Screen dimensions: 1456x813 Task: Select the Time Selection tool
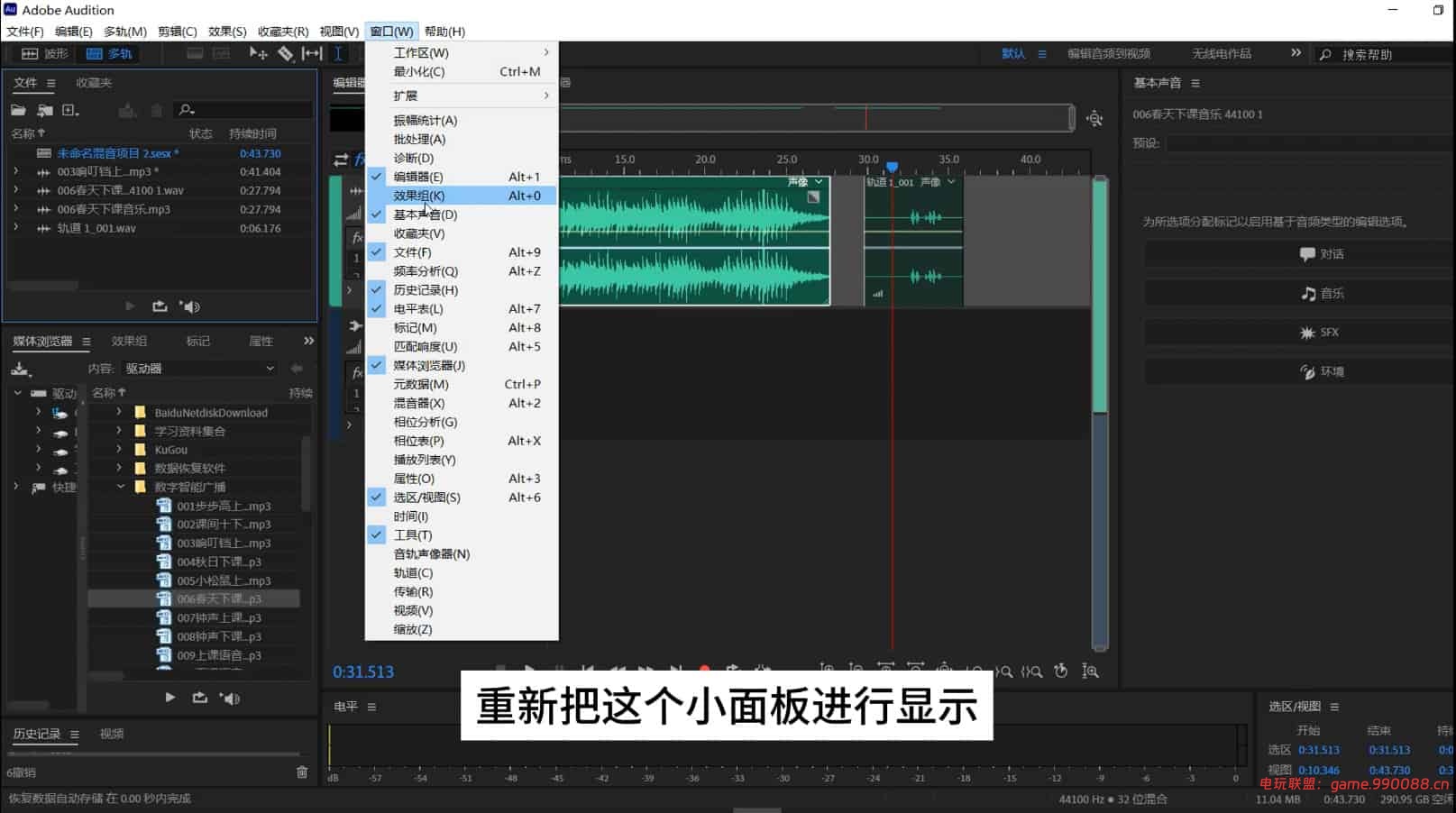(338, 53)
